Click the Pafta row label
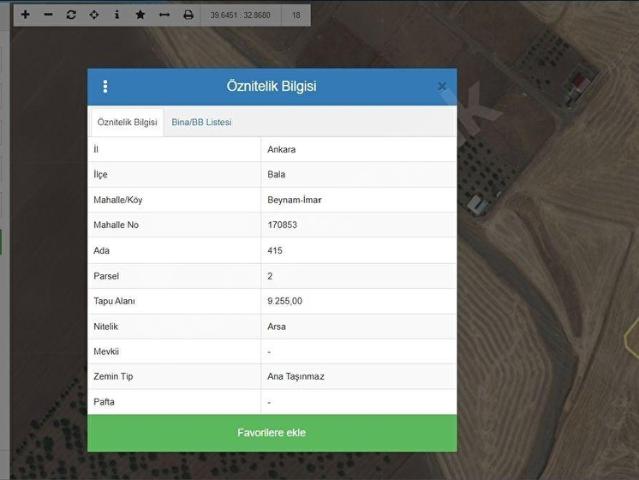 click(104, 402)
